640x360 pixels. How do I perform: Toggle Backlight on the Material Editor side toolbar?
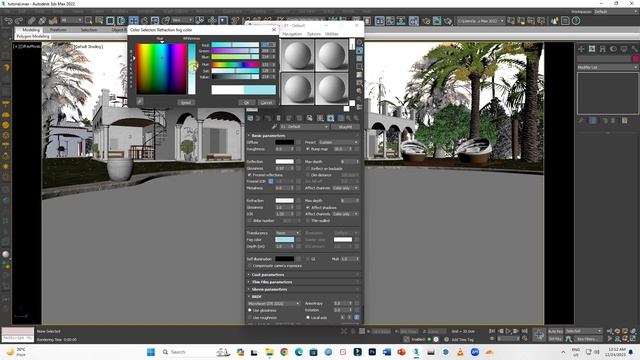[x=359, y=51]
